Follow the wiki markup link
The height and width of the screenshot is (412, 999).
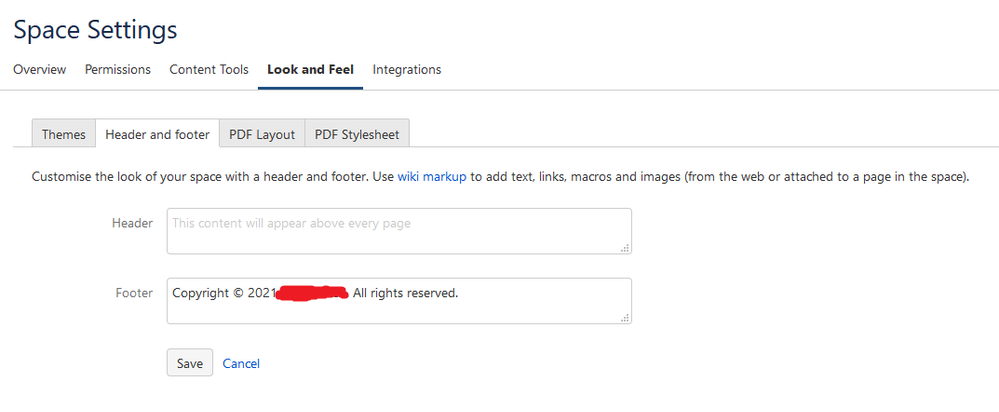(432, 177)
